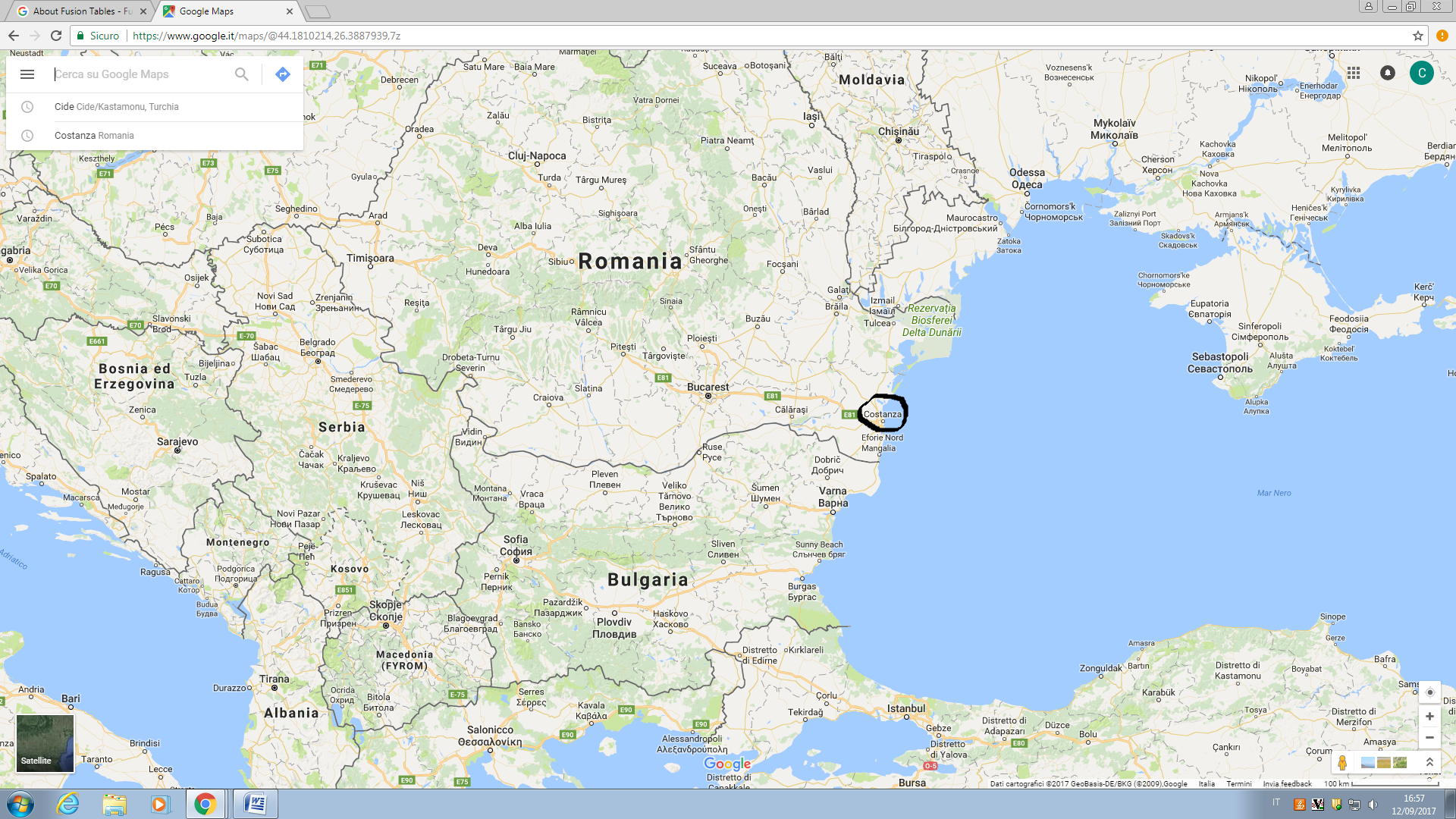The width and height of the screenshot is (1456, 819).
Task: Open a new browser tab
Action: tap(318, 11)
